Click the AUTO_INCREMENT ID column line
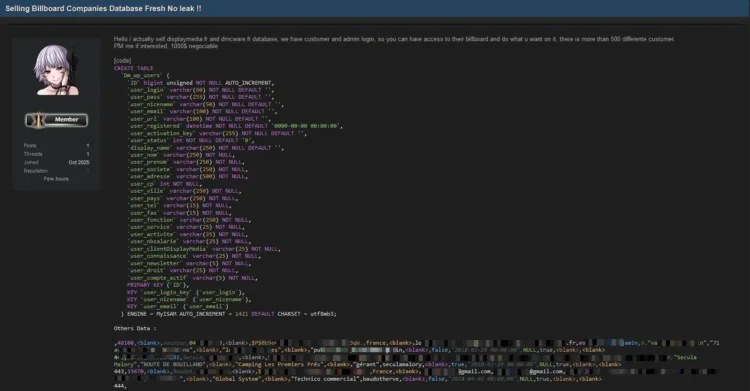Image resolution: width=750 pixels, height=391 pixels. [200, 83]
